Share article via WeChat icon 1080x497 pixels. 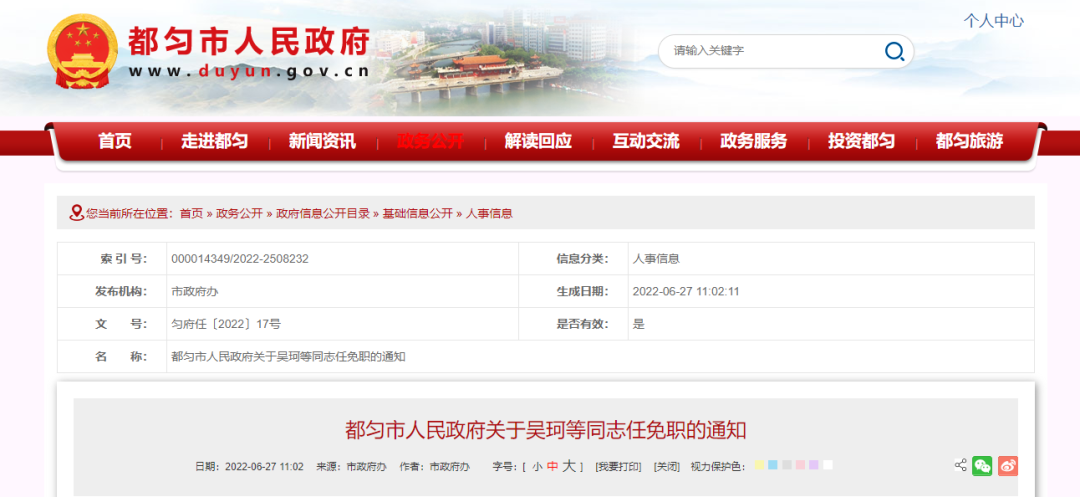pos(983,466)
